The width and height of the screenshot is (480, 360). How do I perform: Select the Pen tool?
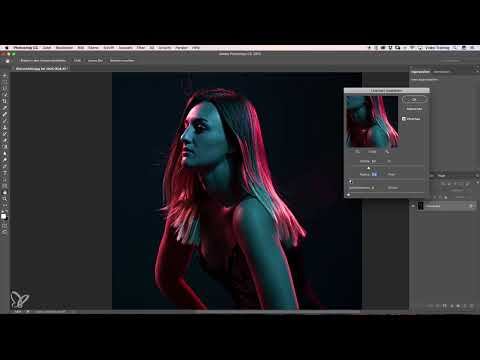[5, 166]
